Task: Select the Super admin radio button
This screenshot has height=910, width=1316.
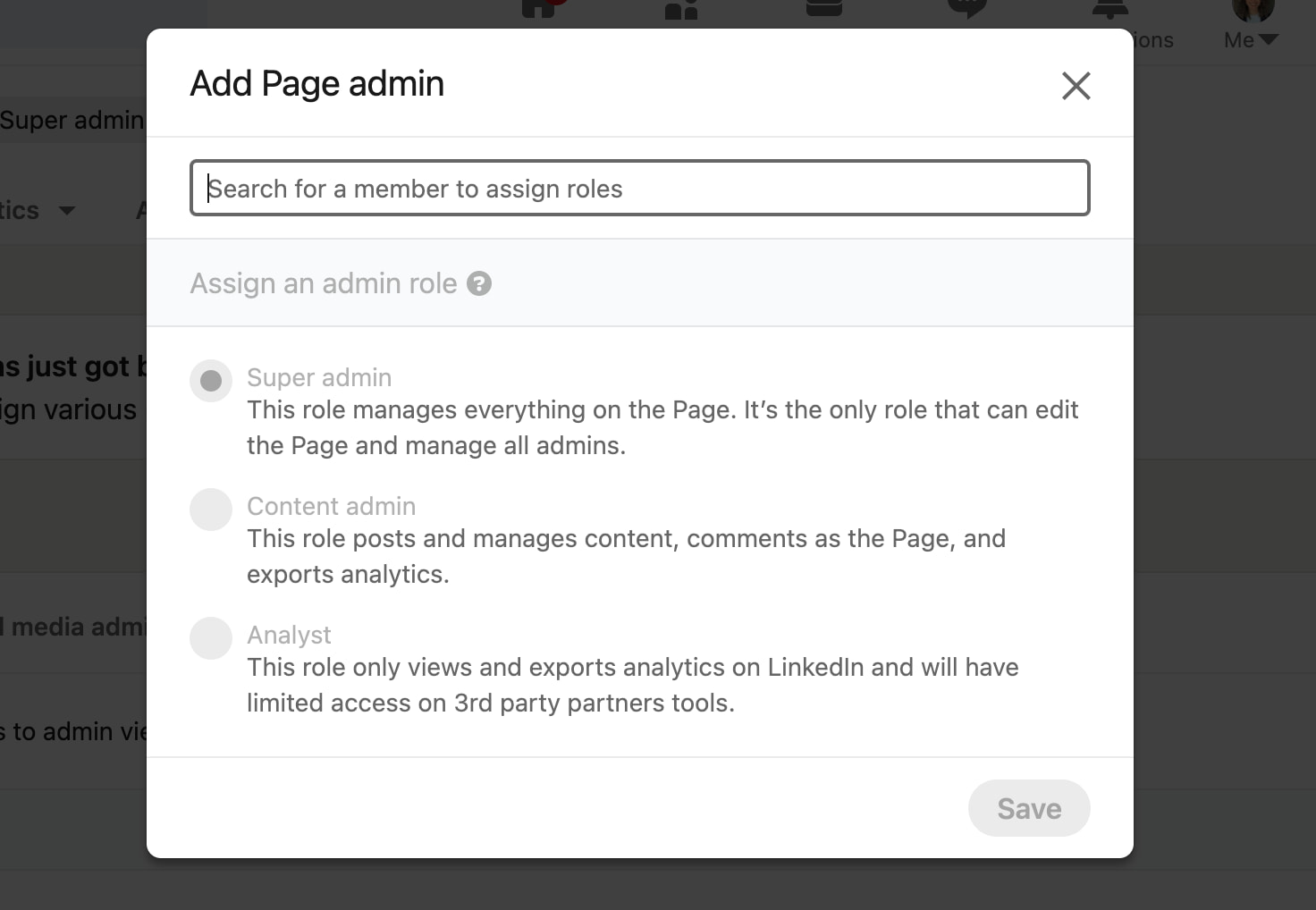Action: (211, 381)
